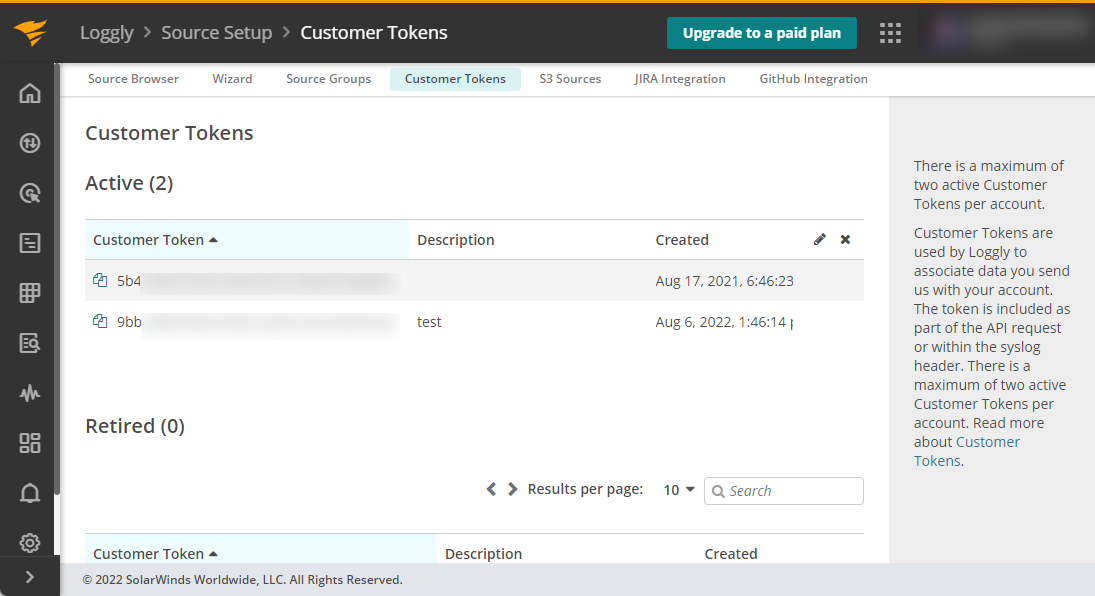The width and height of the screenshot is (1095, 596).
Task: Click the retired tokens Search field
Action: 790,491
